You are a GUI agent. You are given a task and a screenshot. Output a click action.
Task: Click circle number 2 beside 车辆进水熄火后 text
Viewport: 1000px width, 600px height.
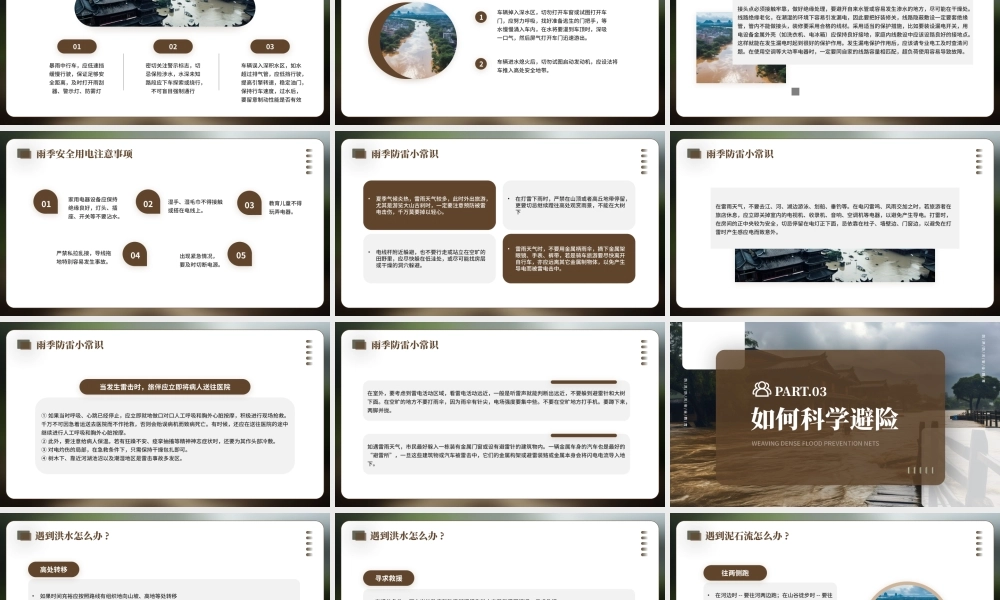tap(481, 64)
